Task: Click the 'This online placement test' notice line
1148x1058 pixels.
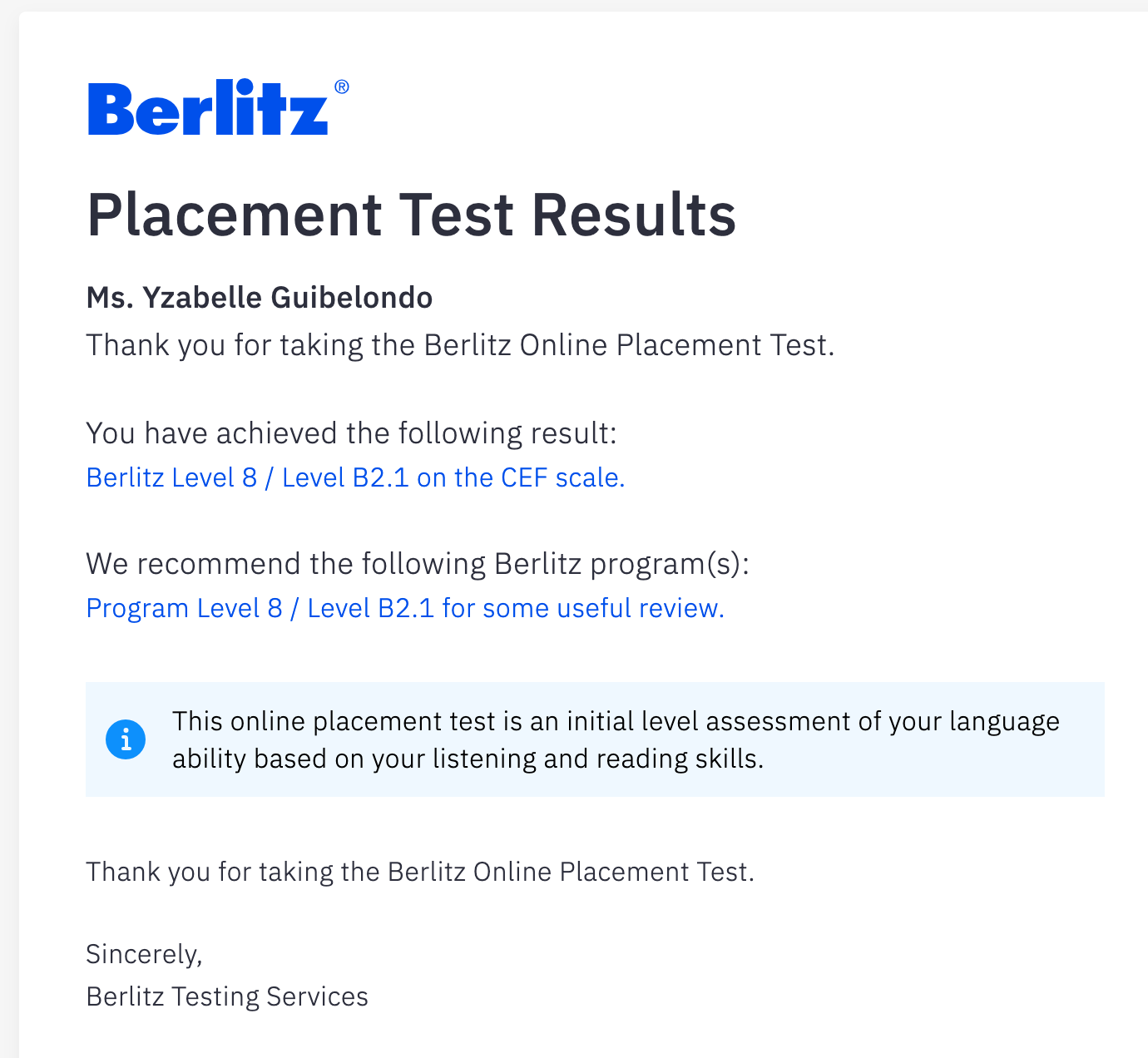Action: (x=616, y=720)
